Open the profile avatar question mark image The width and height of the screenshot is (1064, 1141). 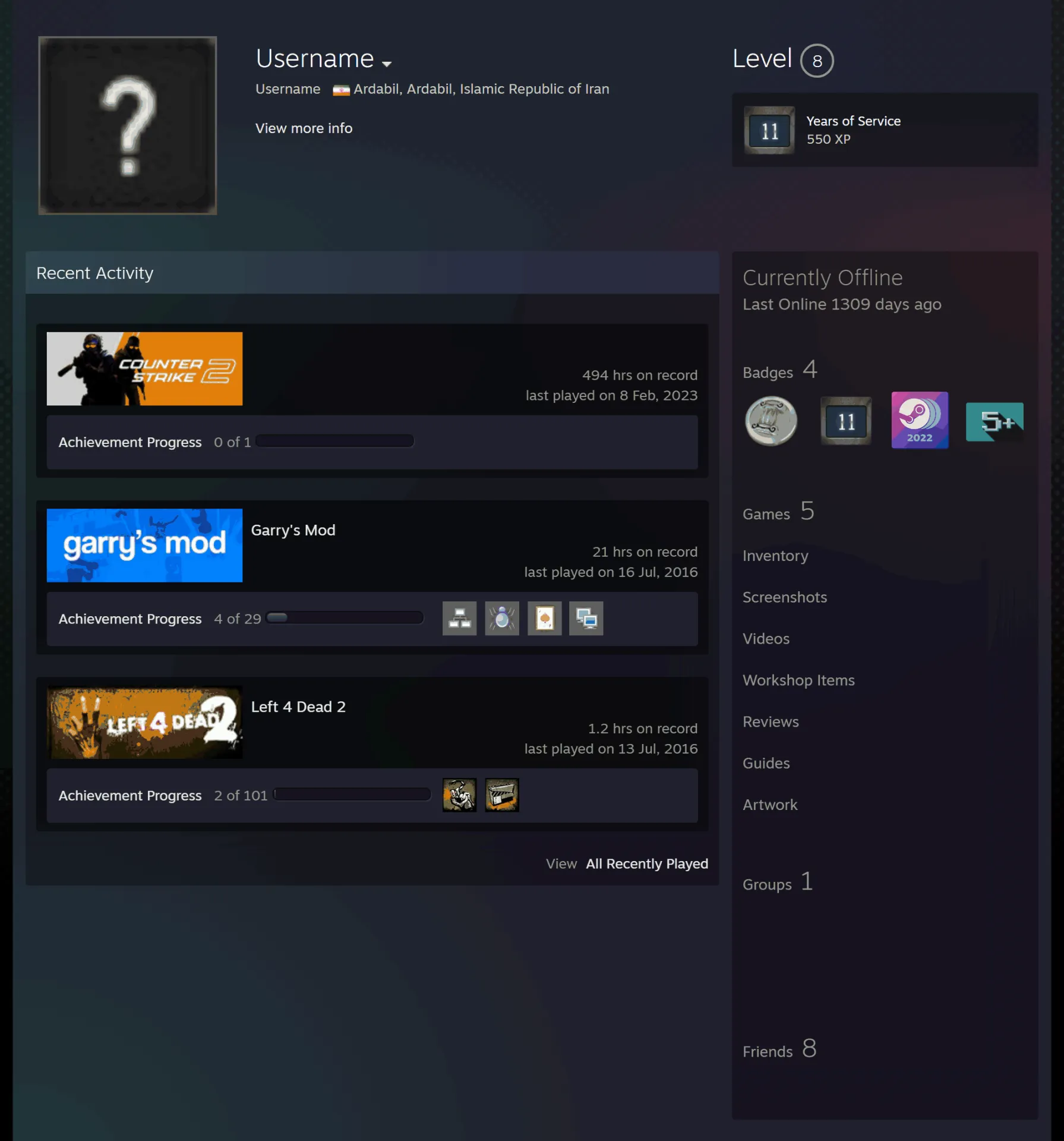point(128,125)
